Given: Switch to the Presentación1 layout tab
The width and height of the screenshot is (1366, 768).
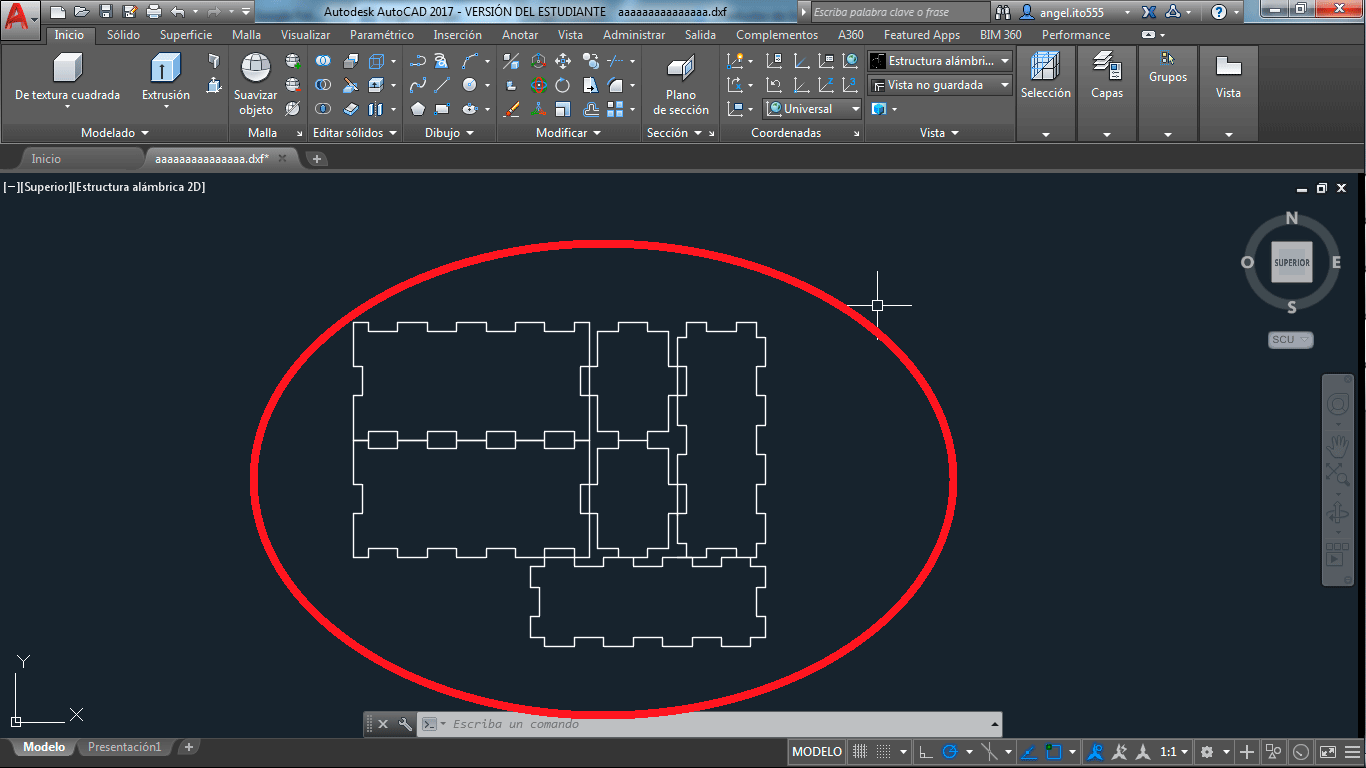Looking at the screenshot, I should click(x=124, y=747).
